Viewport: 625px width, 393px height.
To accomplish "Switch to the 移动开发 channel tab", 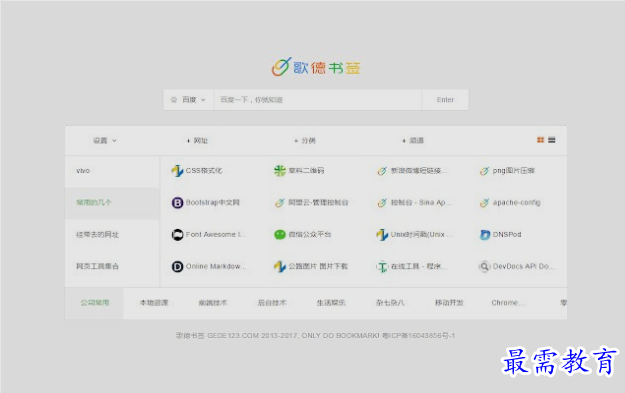I will pos(449,303).
